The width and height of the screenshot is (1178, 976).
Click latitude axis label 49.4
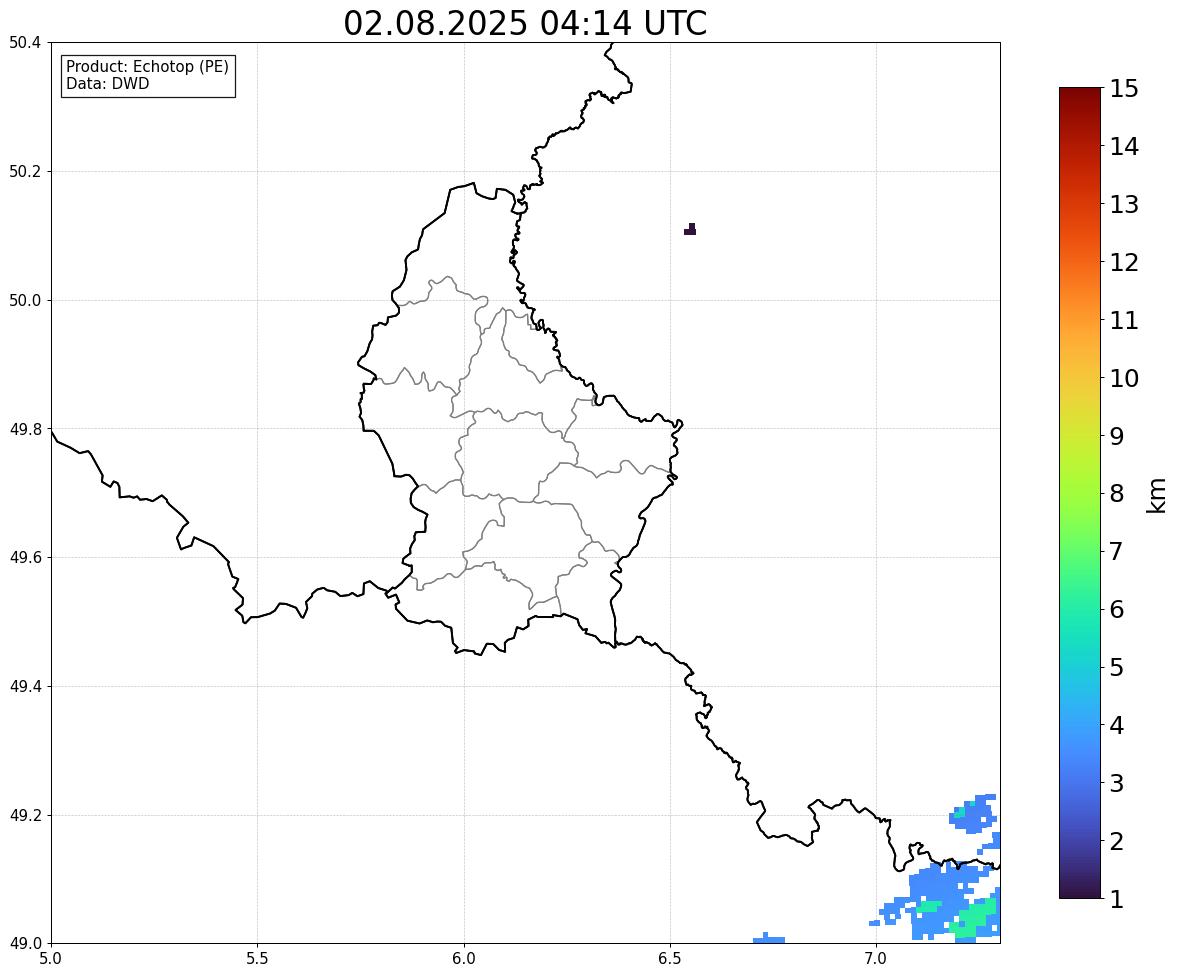pos(25,686)
